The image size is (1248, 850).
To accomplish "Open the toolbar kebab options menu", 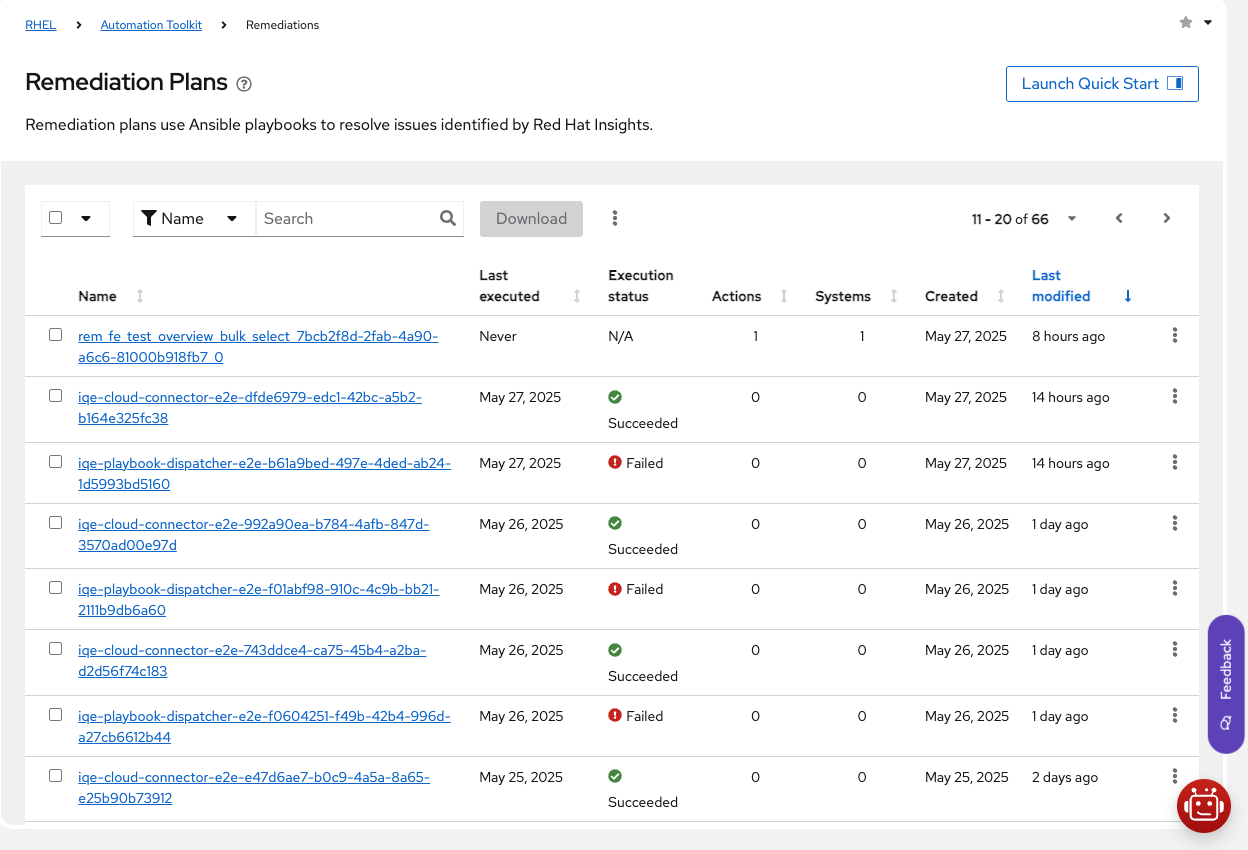I will pyautogui.click(x=615, y=218).
